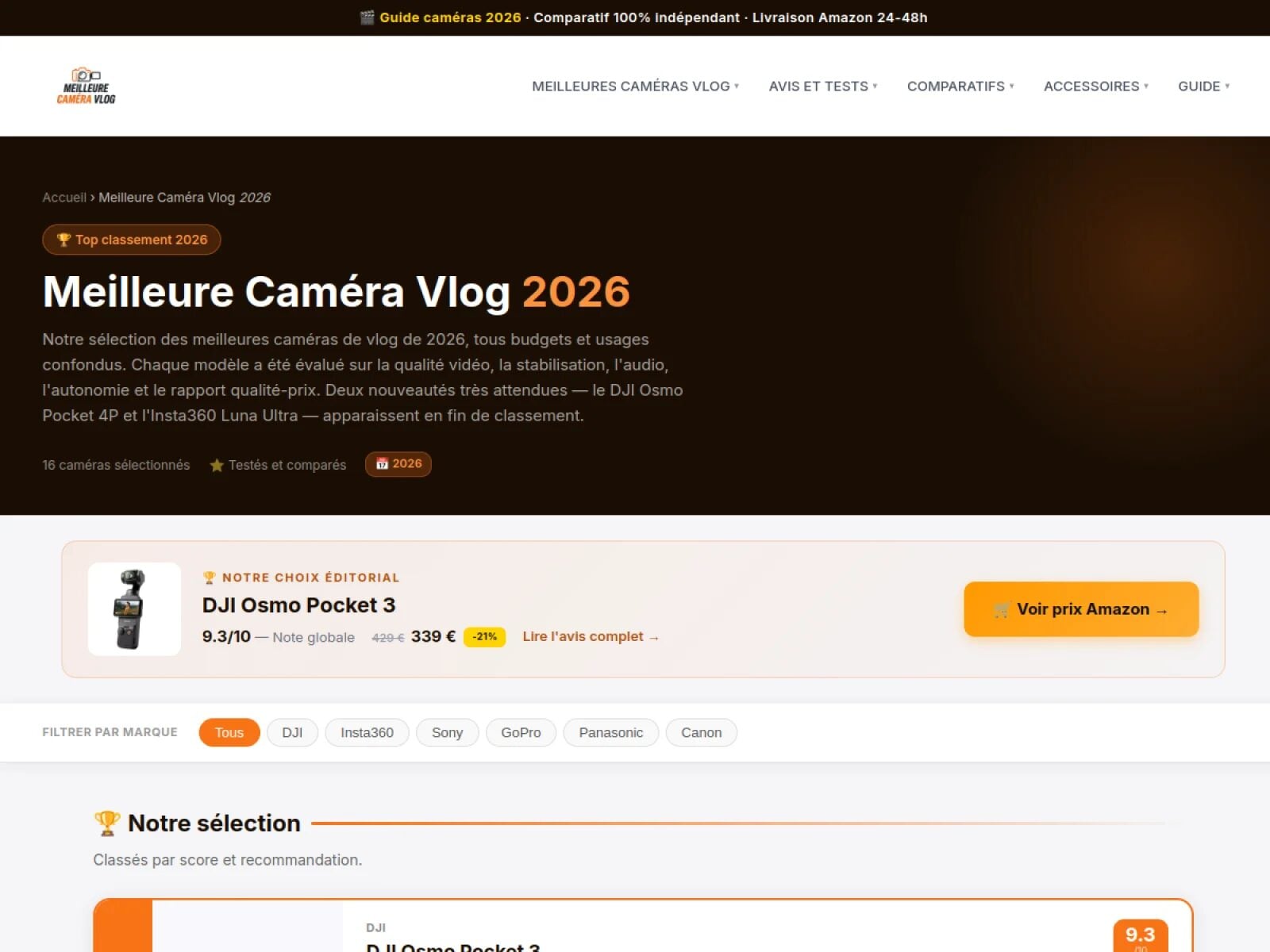Click the Guide caméras 2026 banner text

(x=450, y=17)
